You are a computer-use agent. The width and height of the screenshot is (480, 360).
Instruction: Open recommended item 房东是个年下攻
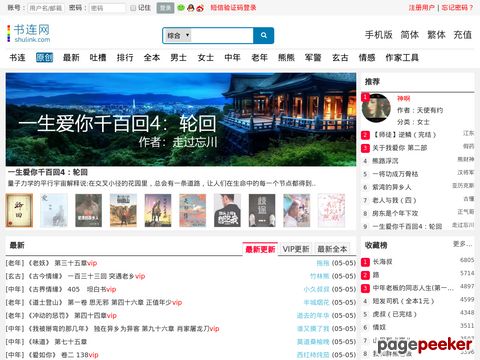395,213
